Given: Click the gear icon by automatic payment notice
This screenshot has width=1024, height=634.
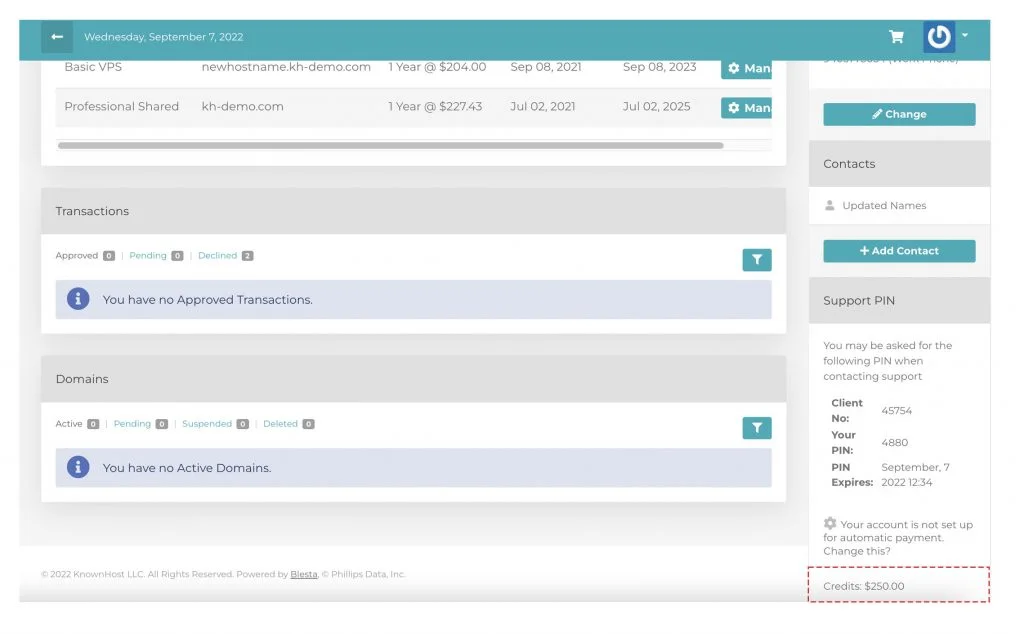Looking at the screenshot, I should coord(830,523).
